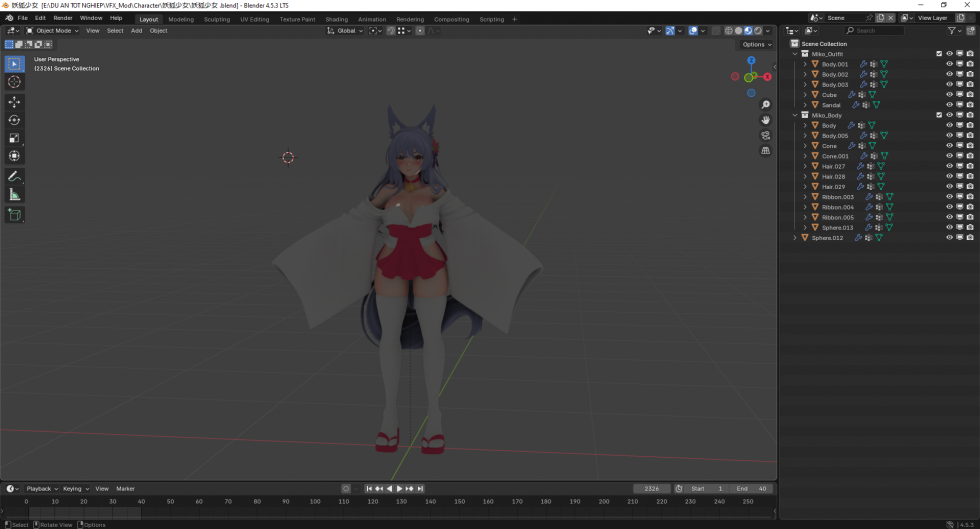The image size is (980, 529).
Task: Switch to Animation workspace tab
Action: click(372, 19)
